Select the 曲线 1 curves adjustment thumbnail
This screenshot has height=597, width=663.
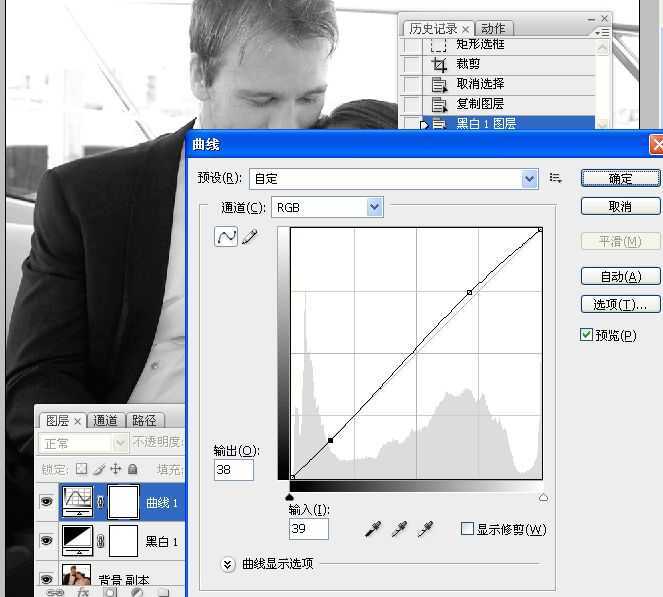(x=77, y=502)
